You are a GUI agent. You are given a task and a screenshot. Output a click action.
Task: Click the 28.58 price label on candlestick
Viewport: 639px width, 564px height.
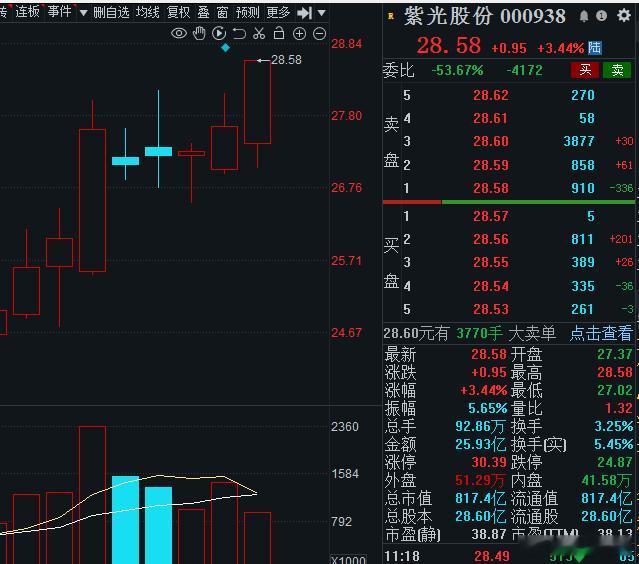point(286,60)
